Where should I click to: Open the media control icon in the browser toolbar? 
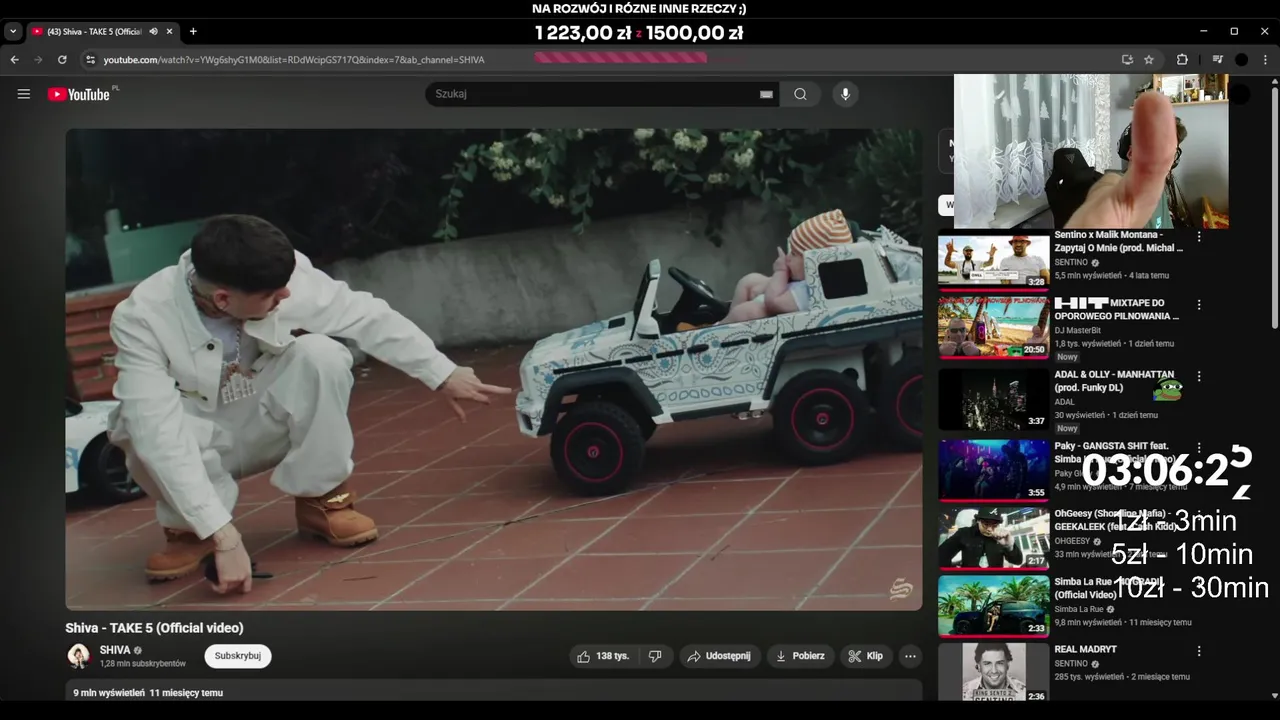tap(1217, 60)
